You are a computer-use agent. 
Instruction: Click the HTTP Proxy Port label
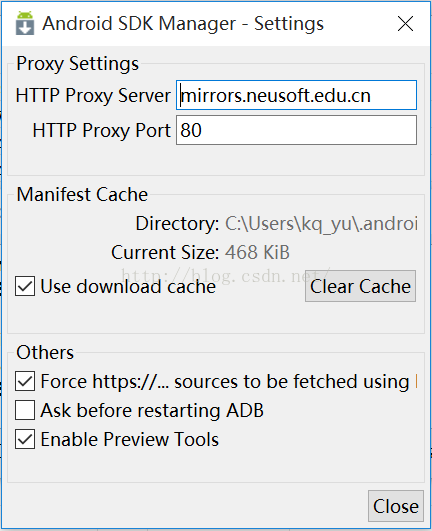[102, 130]
